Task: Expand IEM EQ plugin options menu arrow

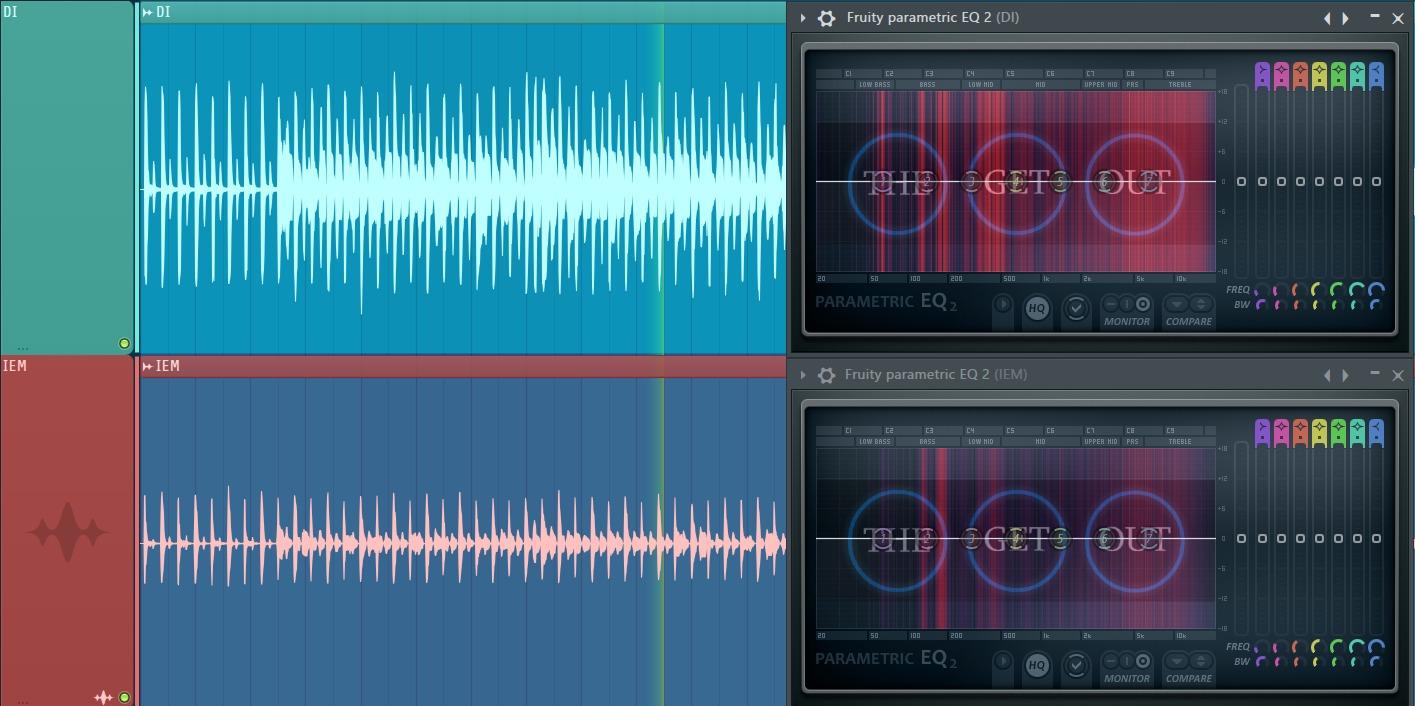Action: pos(803,375)
